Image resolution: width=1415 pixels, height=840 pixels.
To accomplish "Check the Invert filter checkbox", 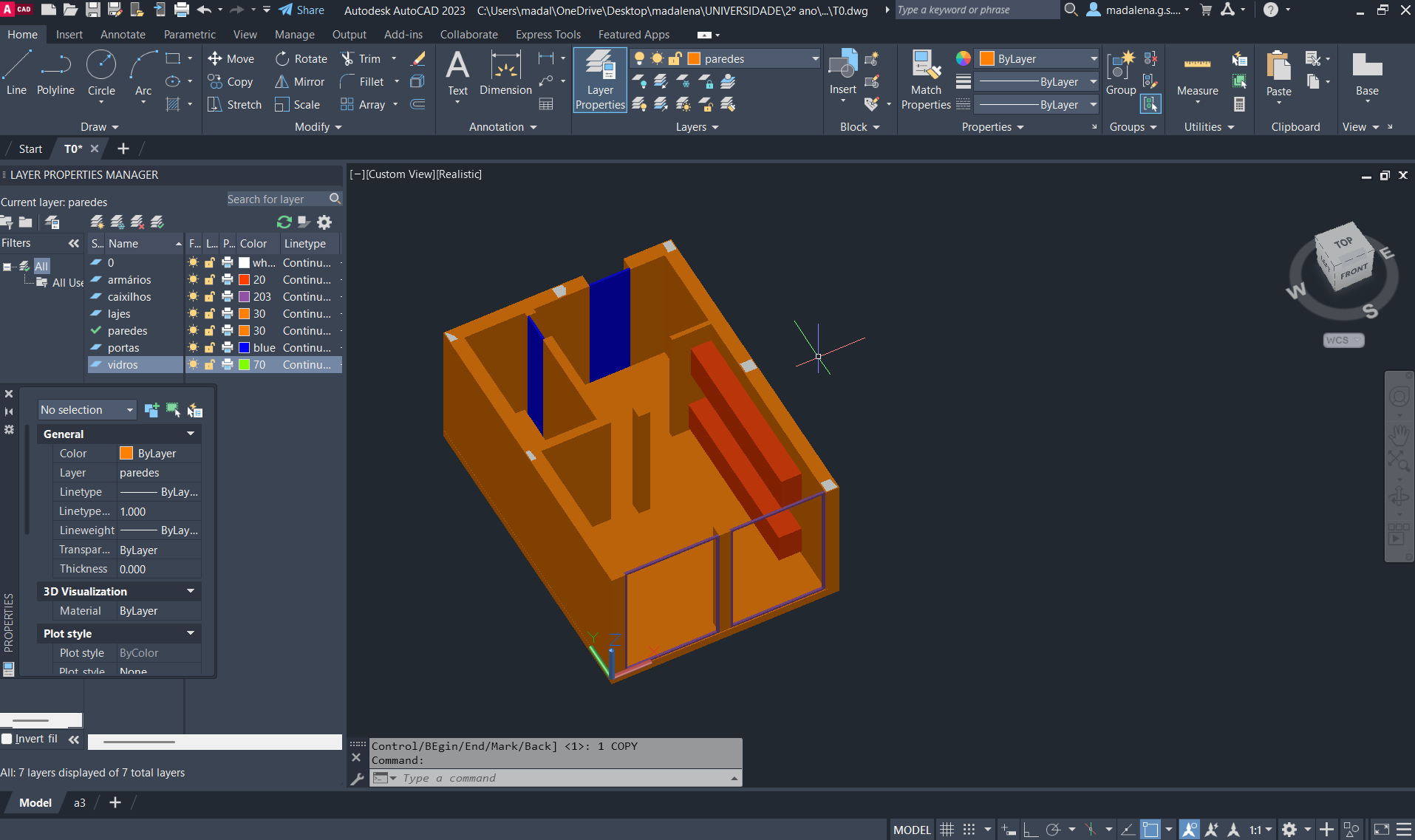I will [7, 739].
